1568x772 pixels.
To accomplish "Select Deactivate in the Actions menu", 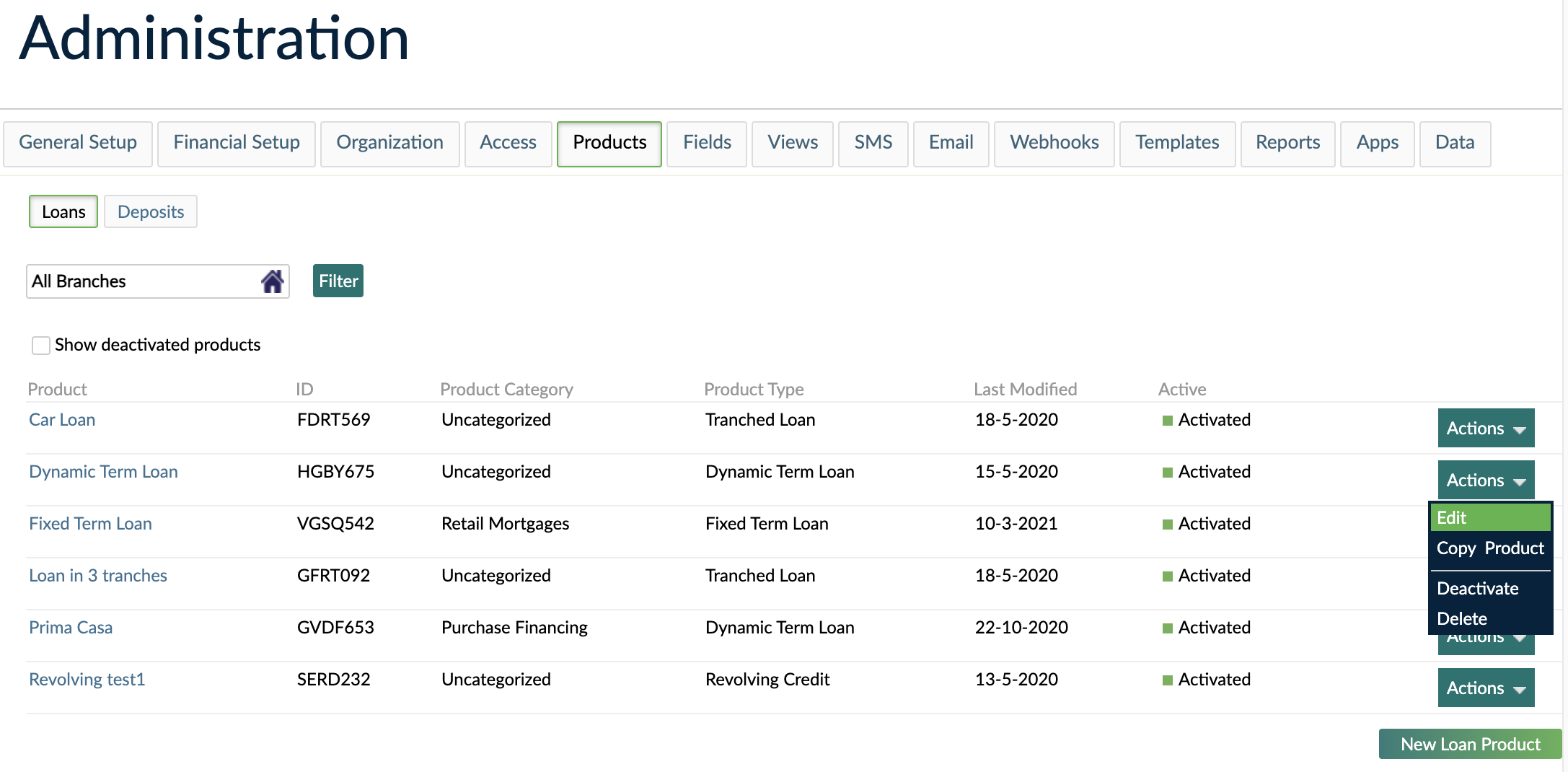I will pyautogui.click(x=1477, y=588).
